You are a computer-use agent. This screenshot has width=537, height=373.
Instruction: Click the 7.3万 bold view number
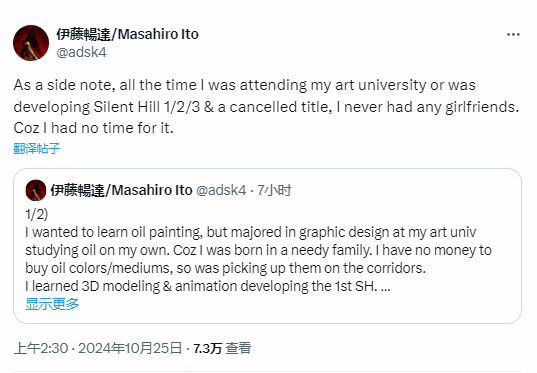pyautogui.click(x=208, y=348)
